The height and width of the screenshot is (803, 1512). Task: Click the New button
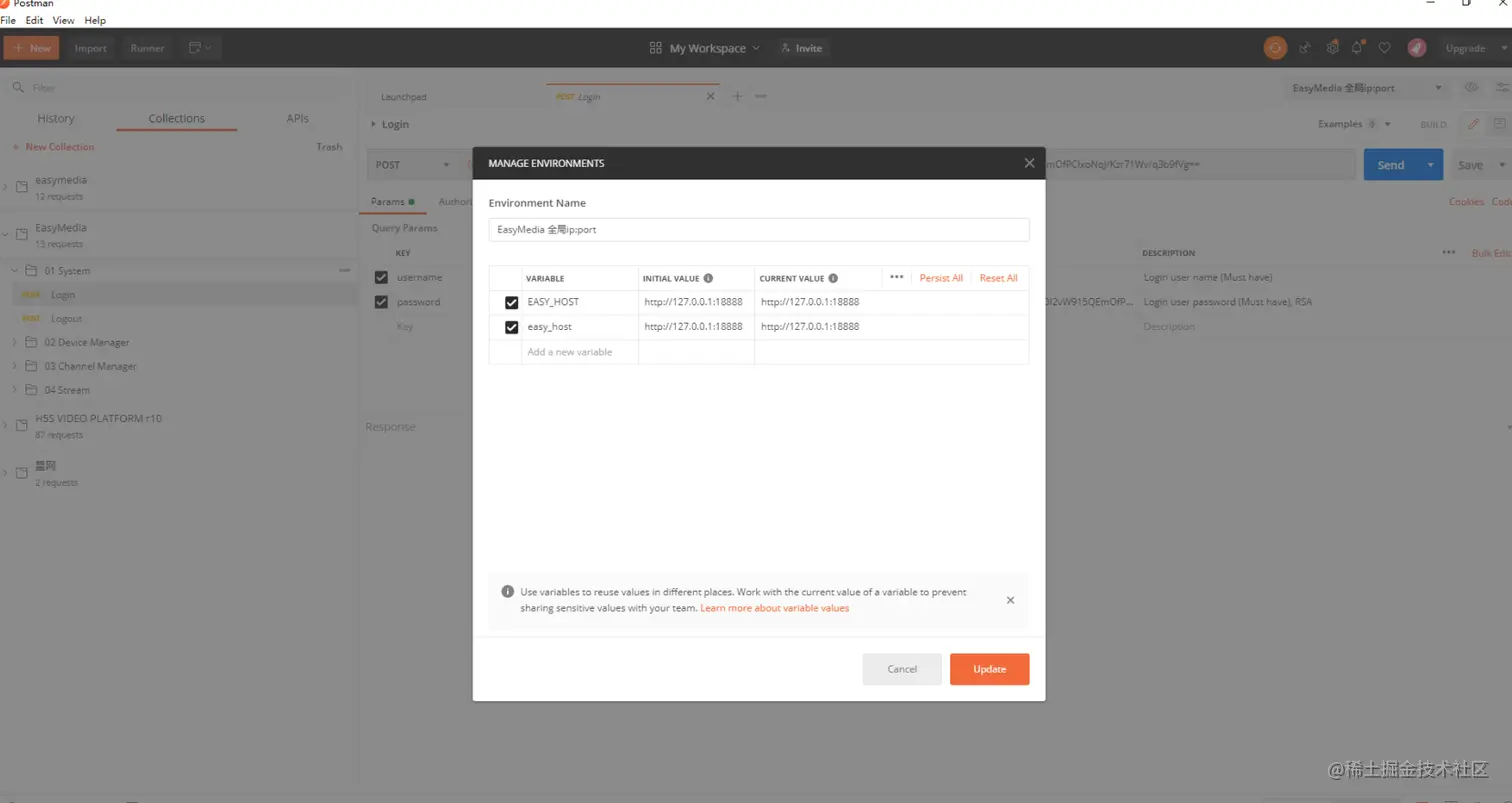(x=31, y=48)
